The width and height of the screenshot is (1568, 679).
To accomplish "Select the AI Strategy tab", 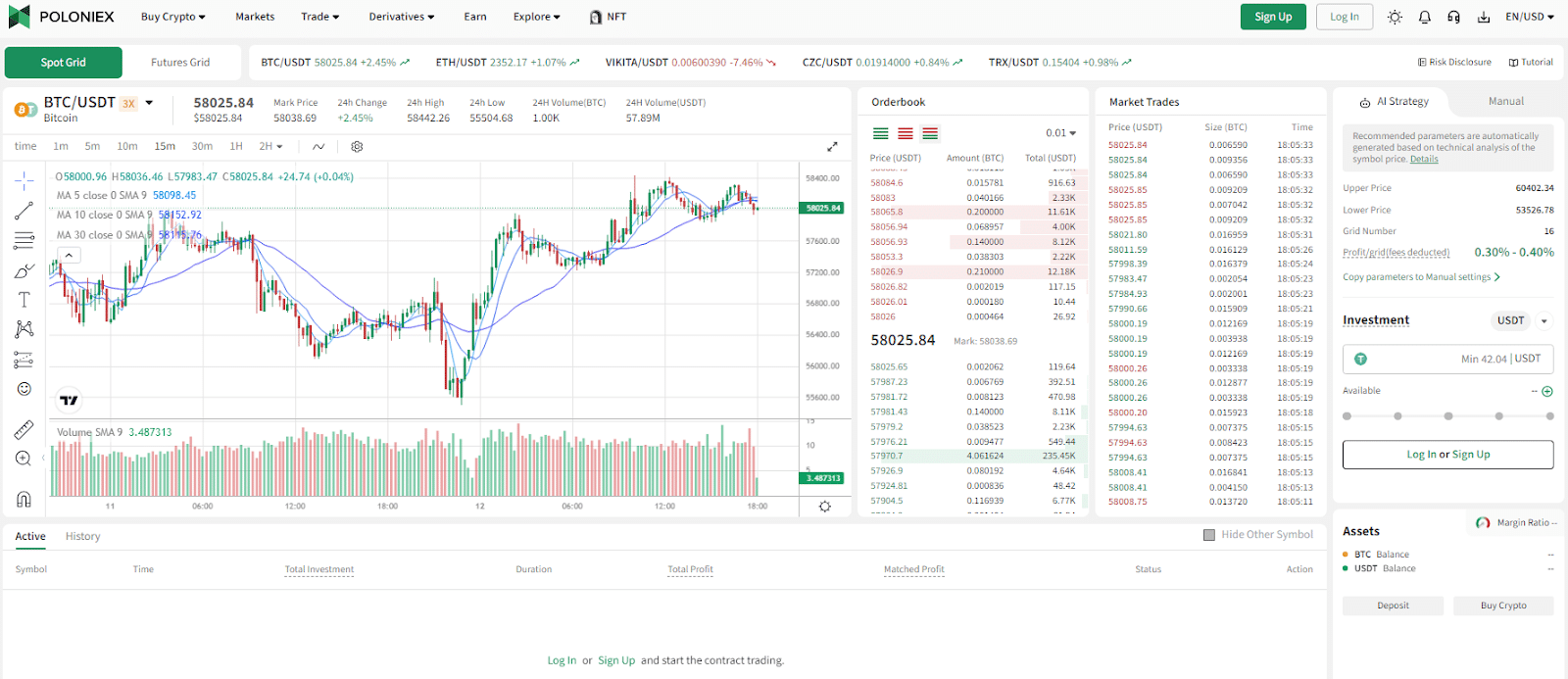I will point(1394,102).
